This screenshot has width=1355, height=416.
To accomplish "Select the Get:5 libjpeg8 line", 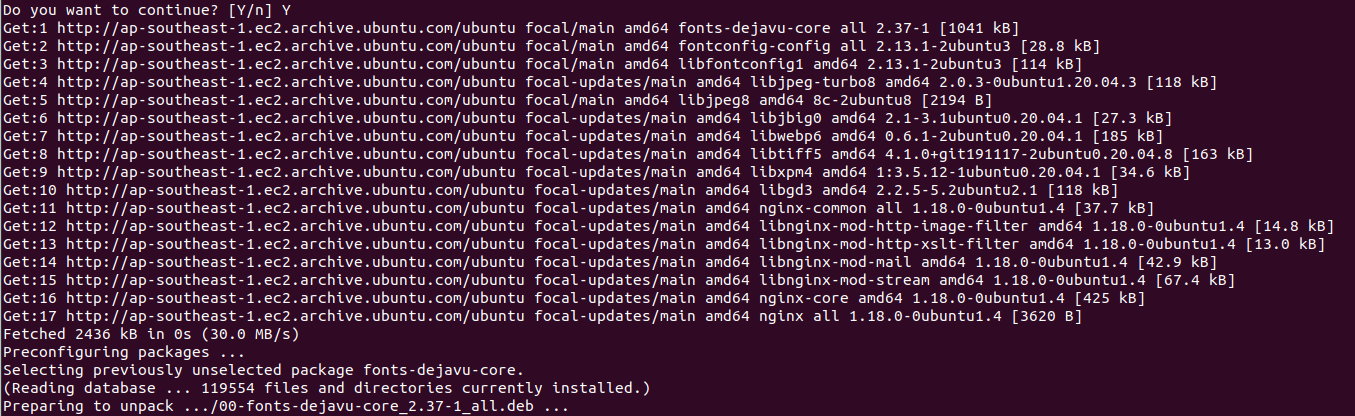I will click(x=496, y=100).
